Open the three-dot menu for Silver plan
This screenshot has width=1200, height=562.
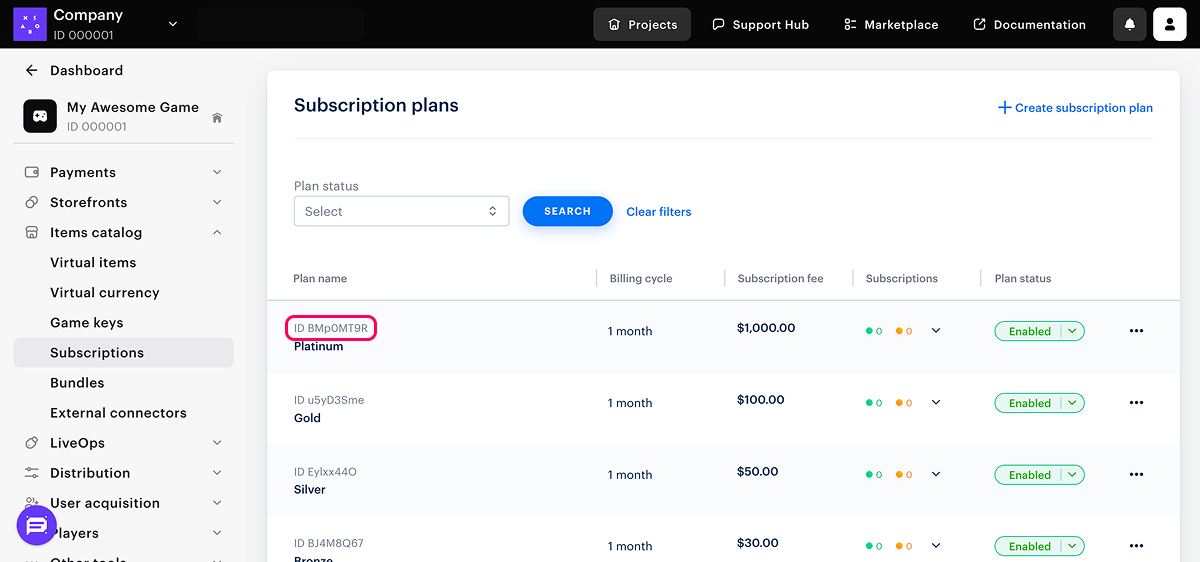coord(1136,475)
